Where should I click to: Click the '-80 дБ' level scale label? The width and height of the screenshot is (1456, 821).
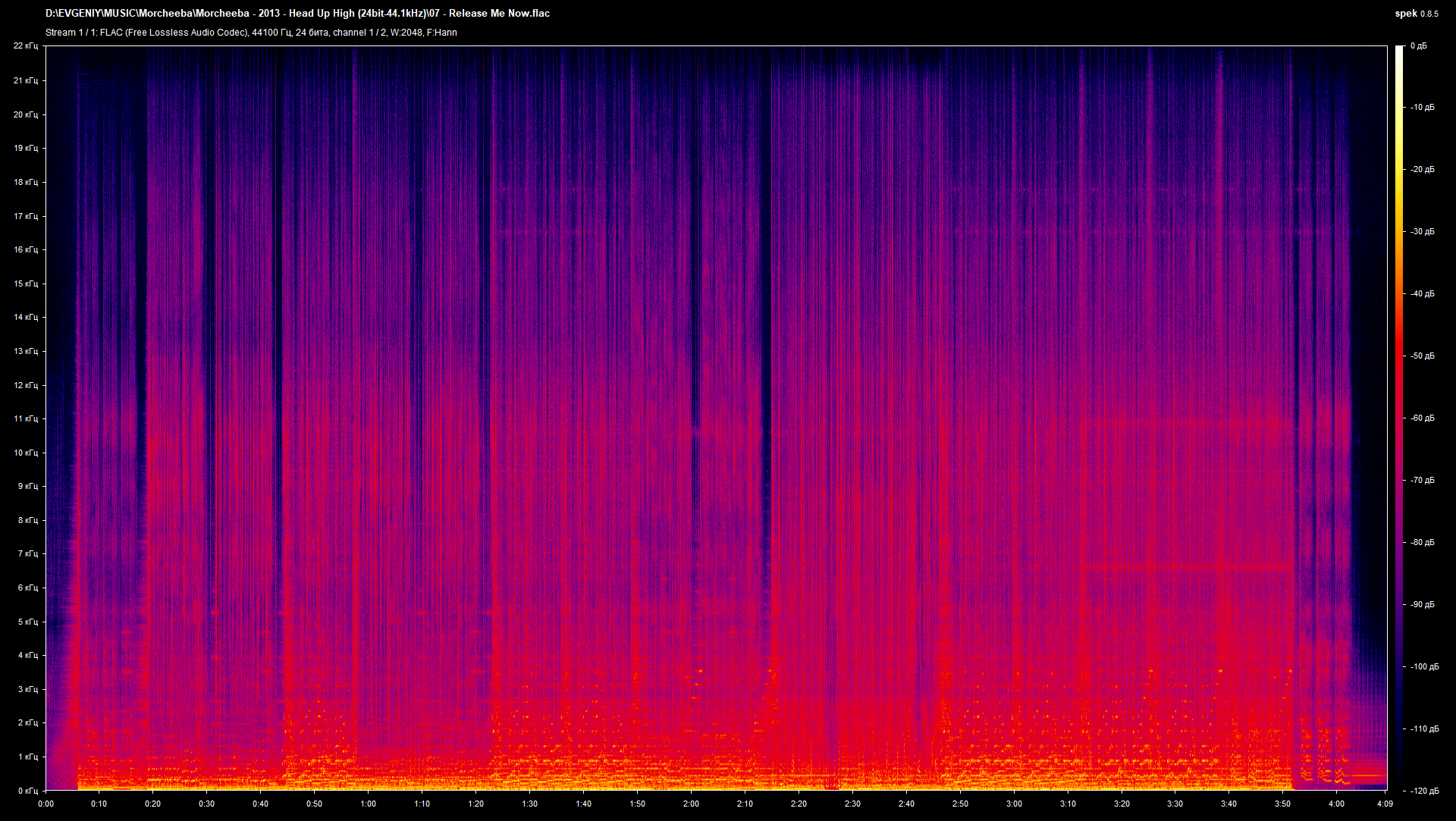(1423, 543)
